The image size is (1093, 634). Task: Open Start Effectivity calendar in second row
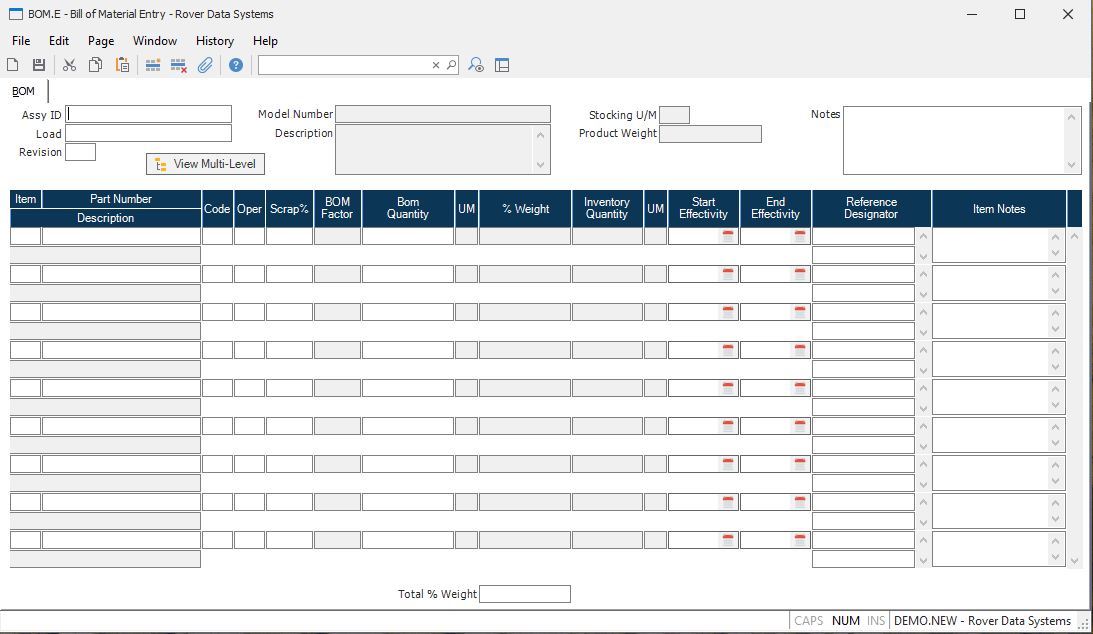[728, 275]
